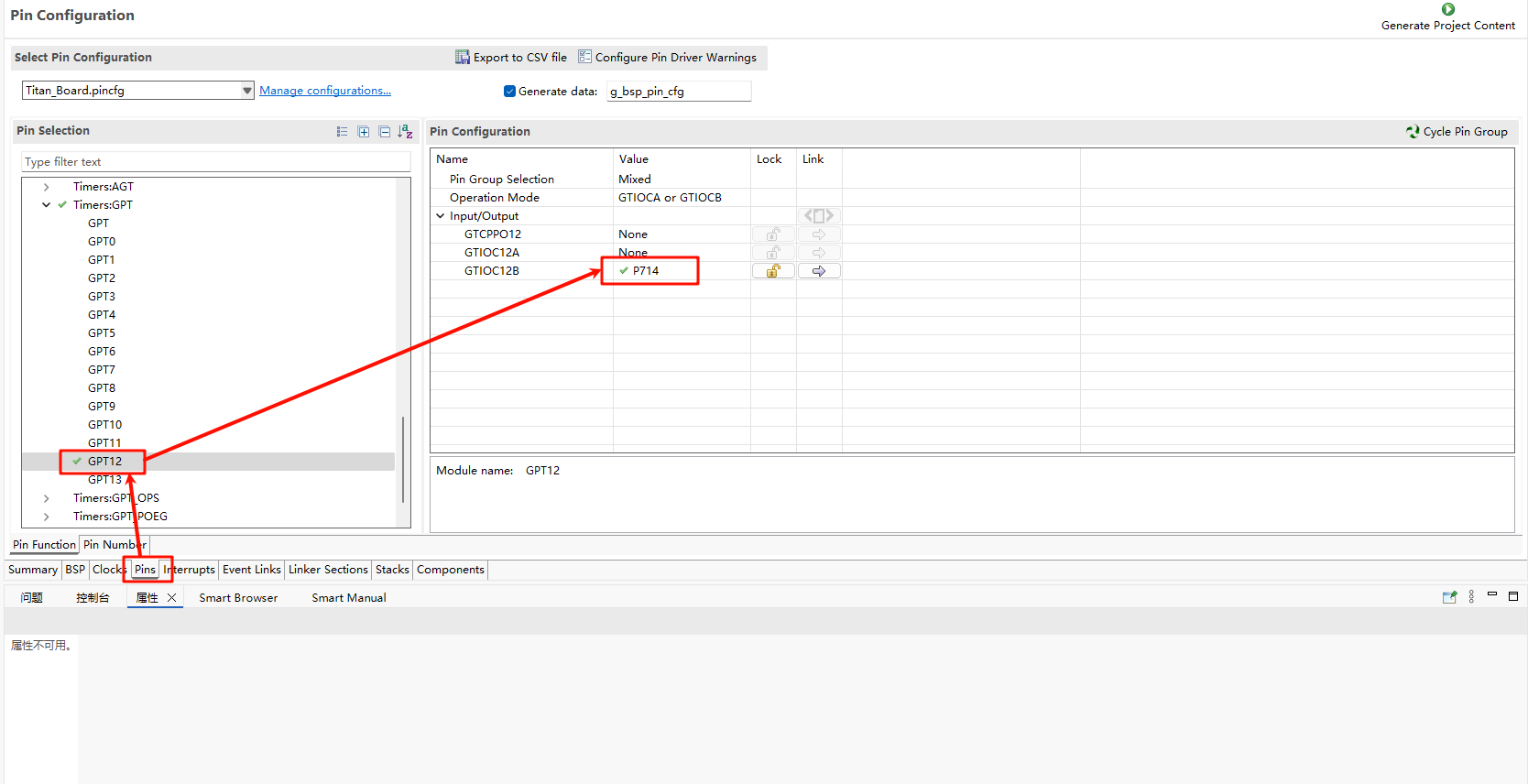The width and height of the screenshot is (1528, 784).
Task: Open the Titan_Board.pincfg configuration dropdown
Action: (x=246, y=90)
